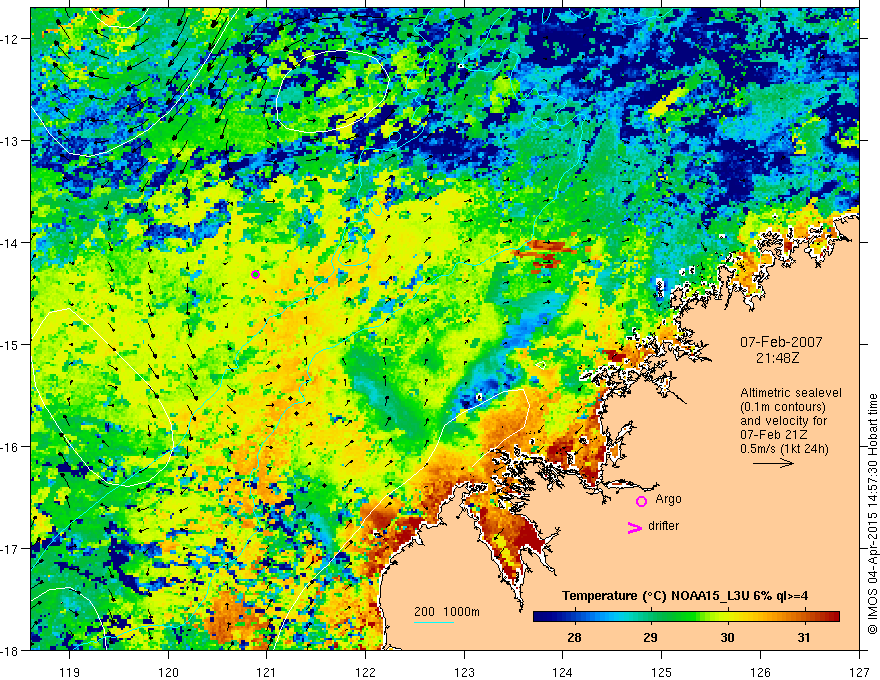
Task: Click the latitude axis label '-18'
Action: [11, 650]
